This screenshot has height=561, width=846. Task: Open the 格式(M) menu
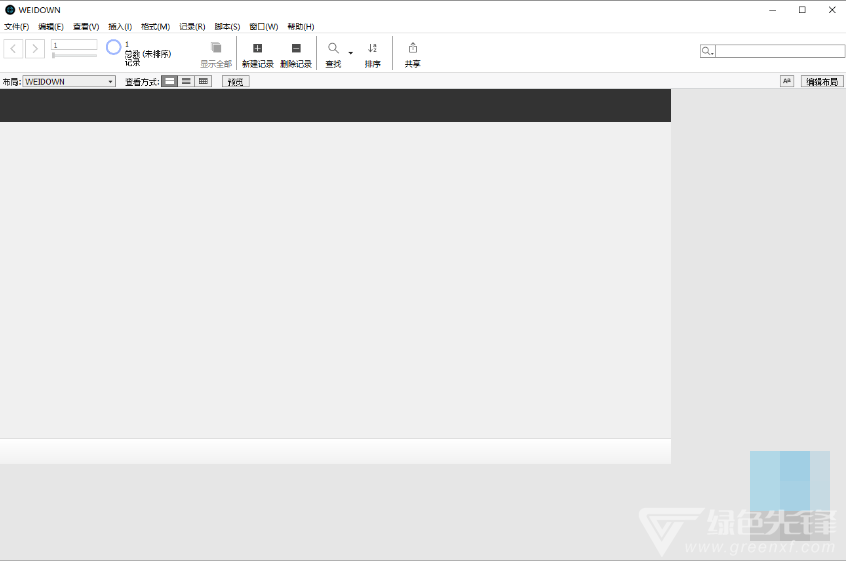click(x=155, y=26)
